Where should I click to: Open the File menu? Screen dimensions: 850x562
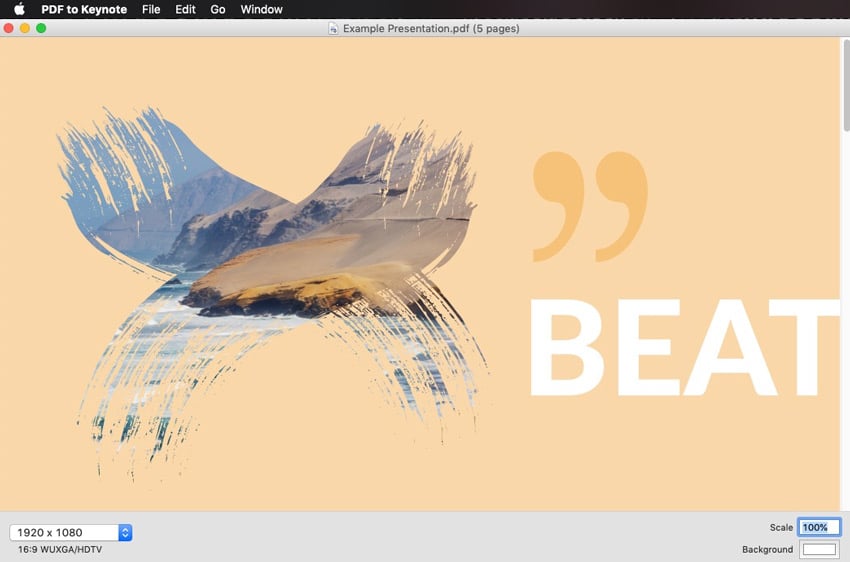(x=151, y=9)
